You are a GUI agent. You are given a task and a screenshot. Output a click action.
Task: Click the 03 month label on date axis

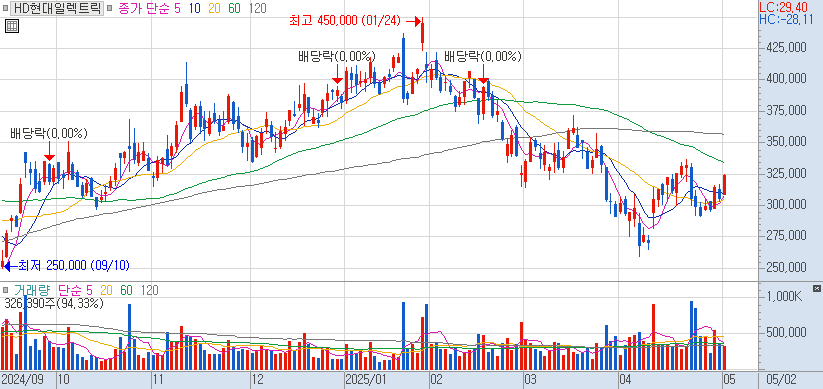(x=531, y=379)
